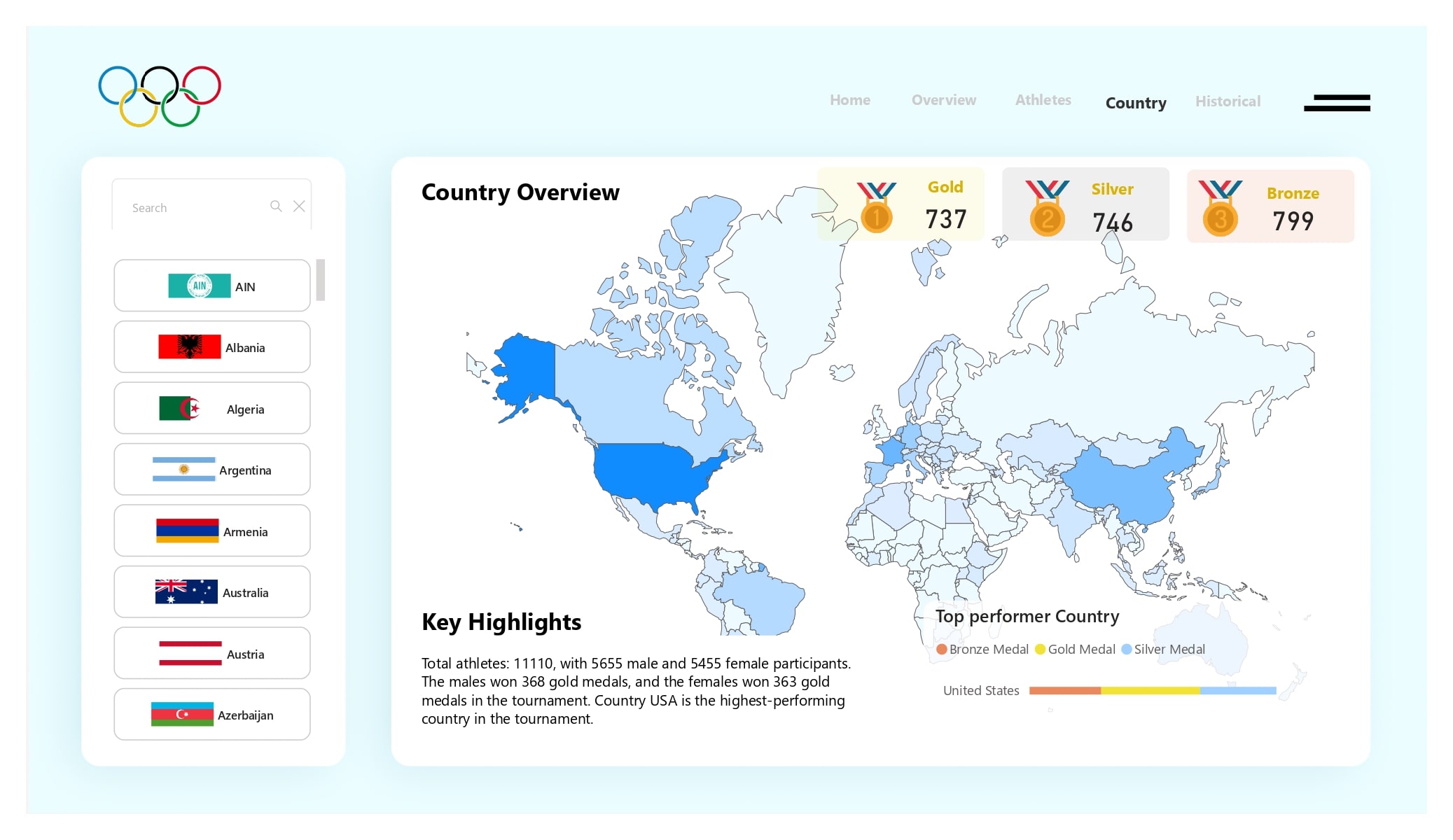Select the Austria label in the list
The height and width of the screenshot is (840, 1453).
click(245, 654)
